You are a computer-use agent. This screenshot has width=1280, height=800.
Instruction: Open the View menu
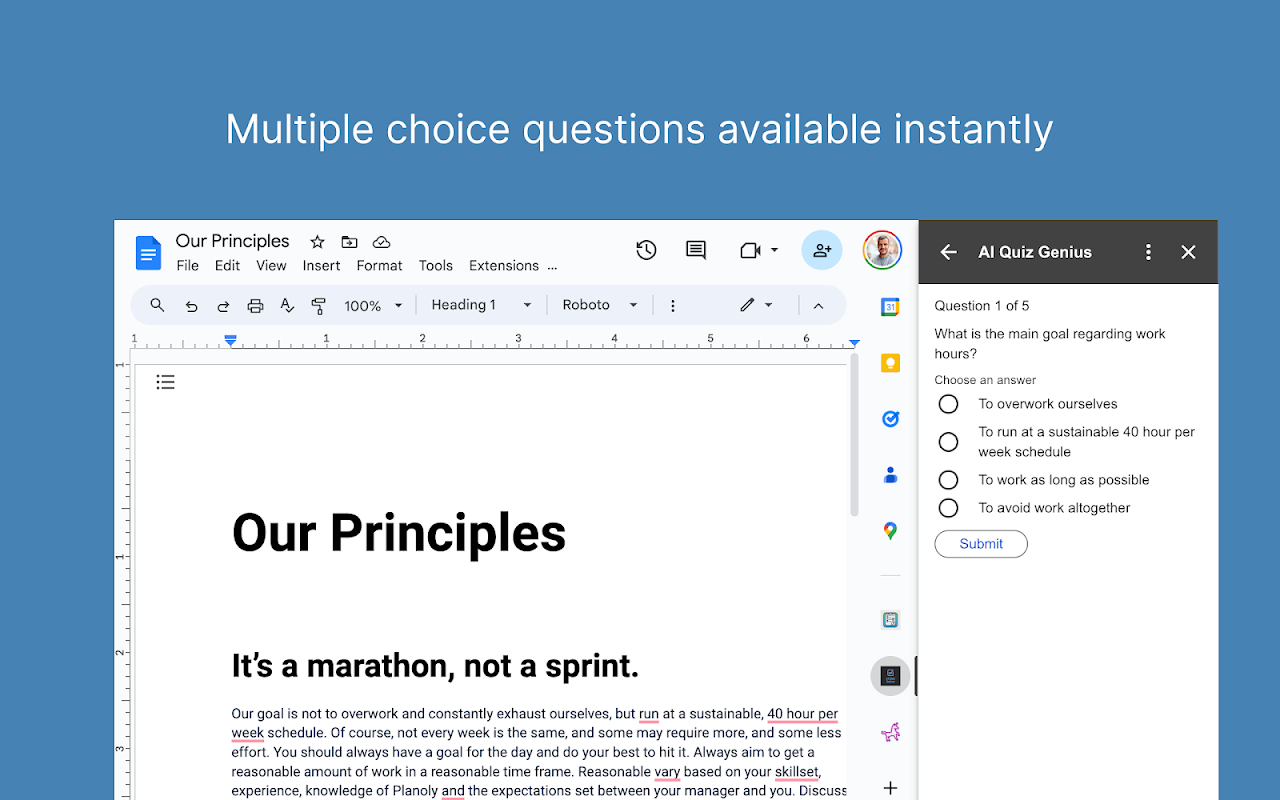click(271, 266)
